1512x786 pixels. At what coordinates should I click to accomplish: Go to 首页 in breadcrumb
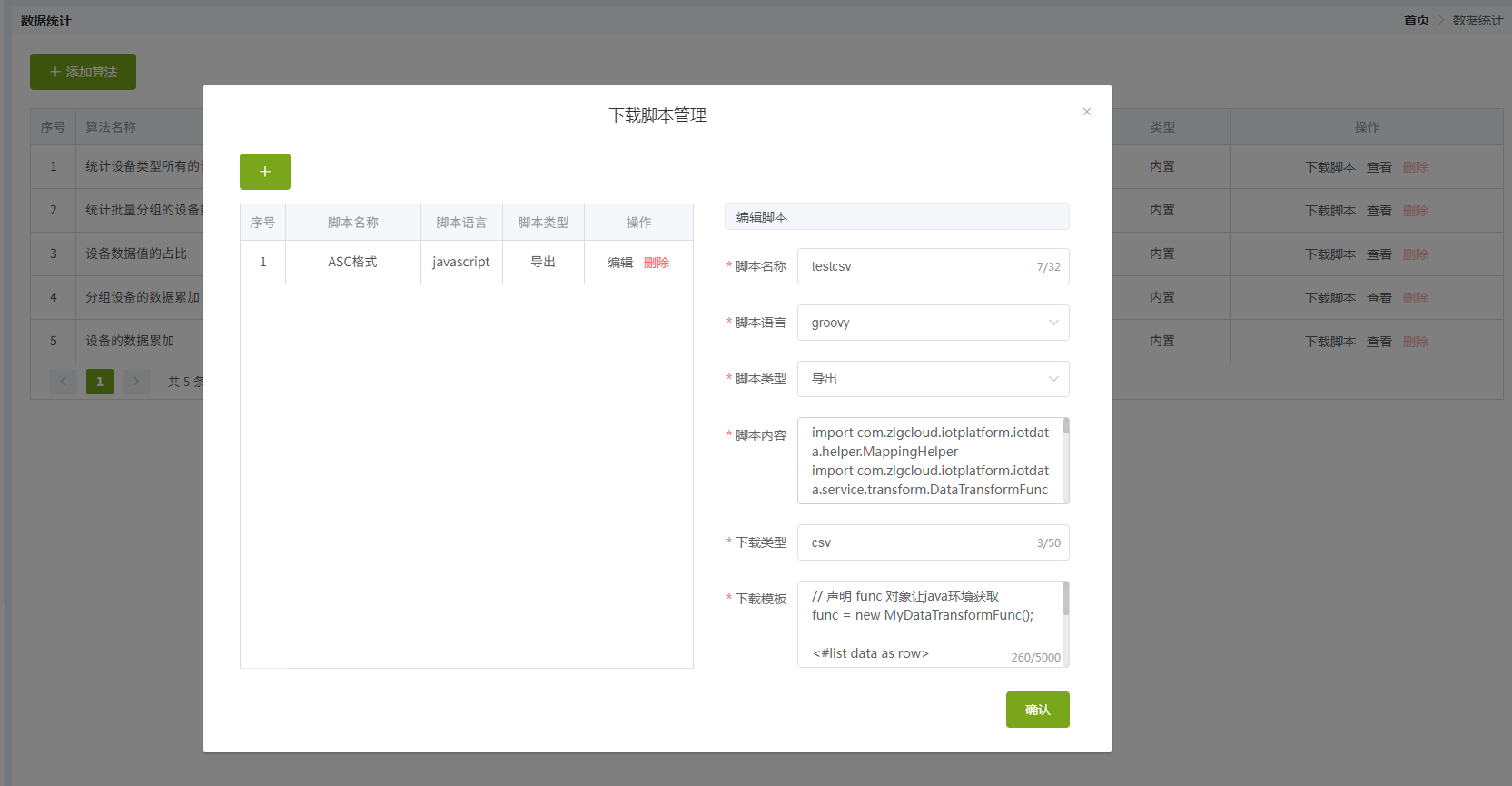1417,20
